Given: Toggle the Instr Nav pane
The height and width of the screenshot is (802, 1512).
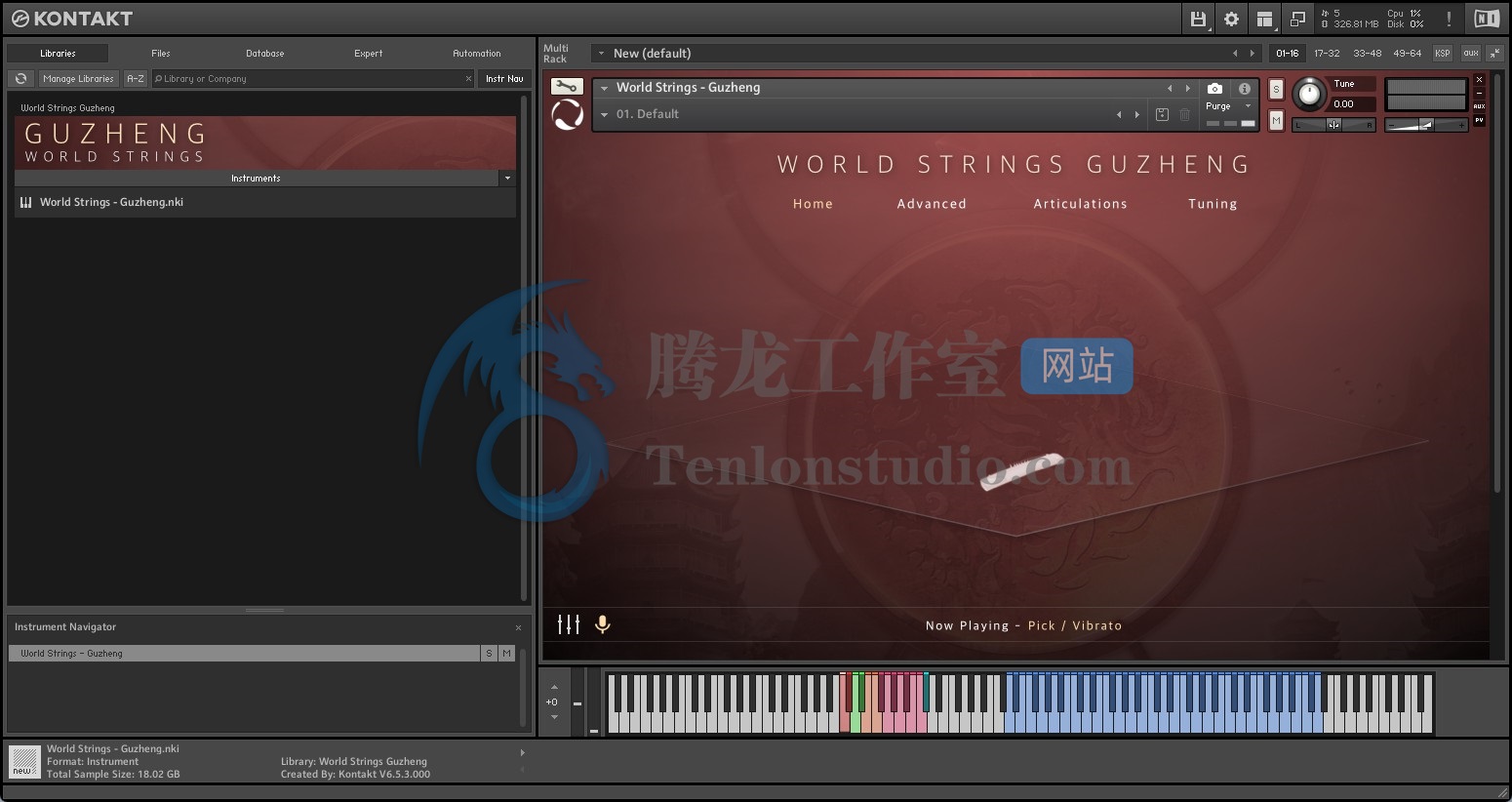Looking at the screenshot, I should (504, 79).
